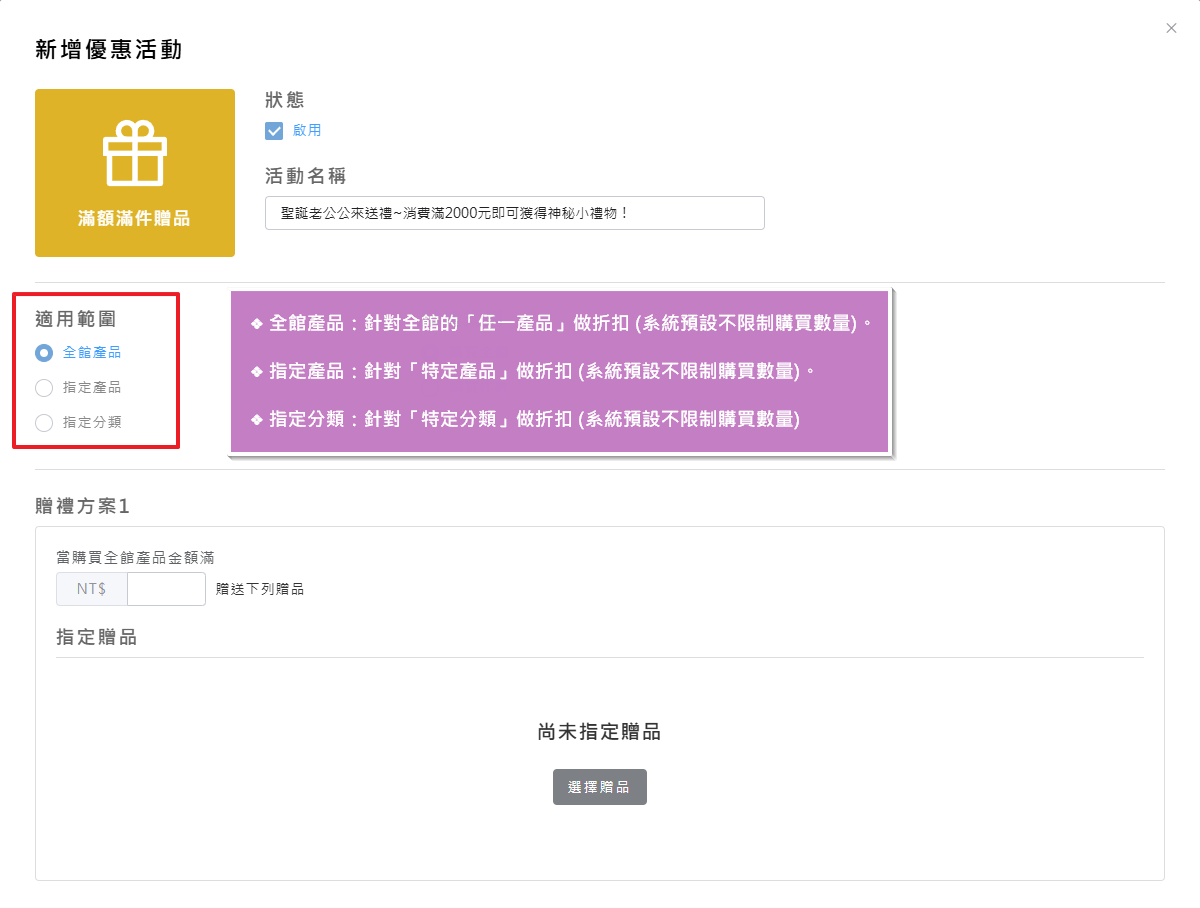
Task: Click the 指定贈品 heading
Action: (x=97, y=637)
